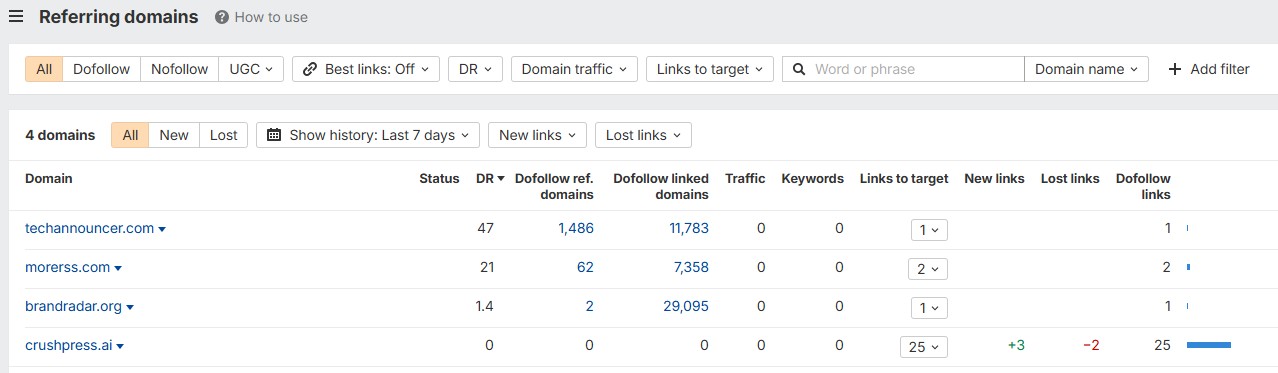
Task: Expand the caret next to crushpress.ai
Action: 120,346
